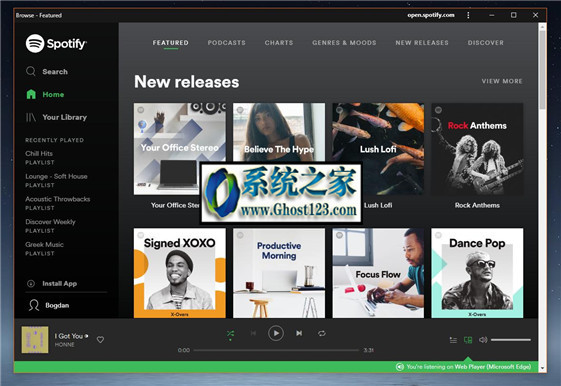The width and height of the screenshot is (561, 386).
Task: Open the connect to a device menu
Action: pyautogui.click(x=468, y=340)
